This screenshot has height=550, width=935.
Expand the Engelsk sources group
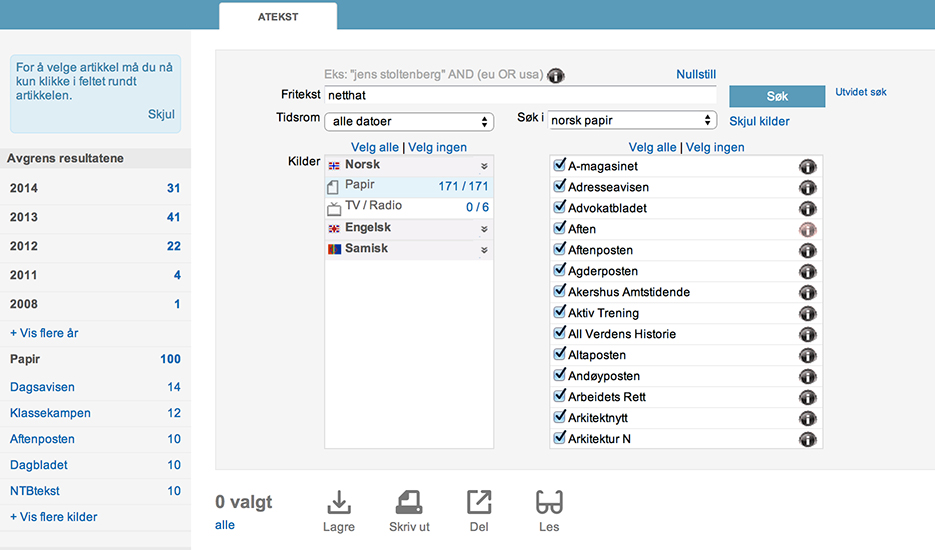click(484, 228)
